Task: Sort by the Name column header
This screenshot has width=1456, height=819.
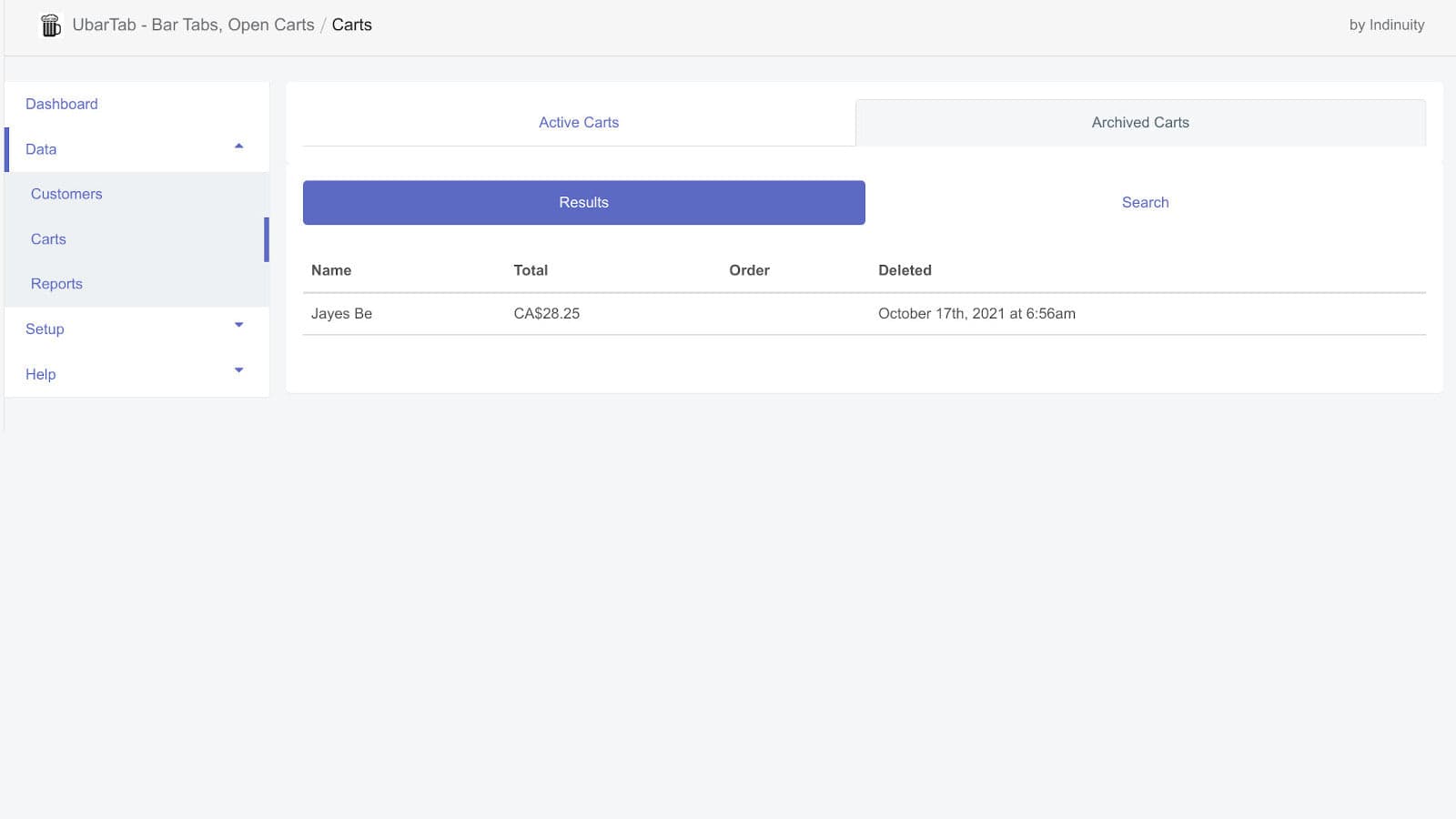Action: click(331, 269)
